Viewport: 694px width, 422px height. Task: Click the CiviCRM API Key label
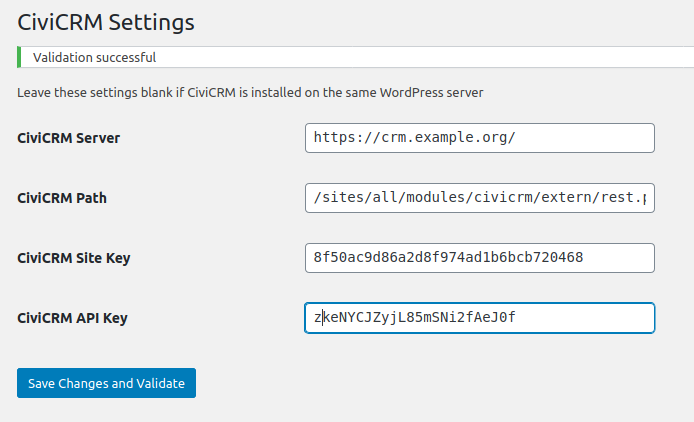pyautogui.click(x=73, y=318)
